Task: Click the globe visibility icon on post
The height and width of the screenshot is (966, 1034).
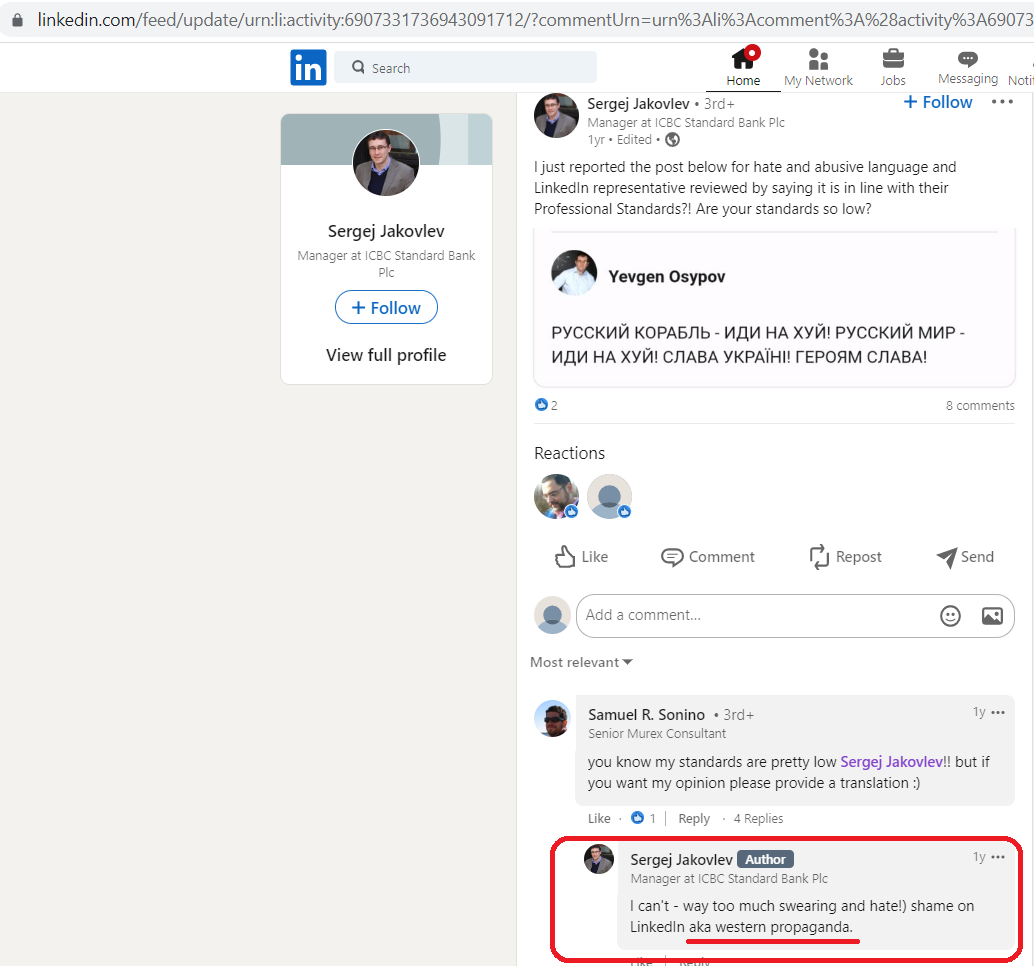Action: [x=672, y=140]
